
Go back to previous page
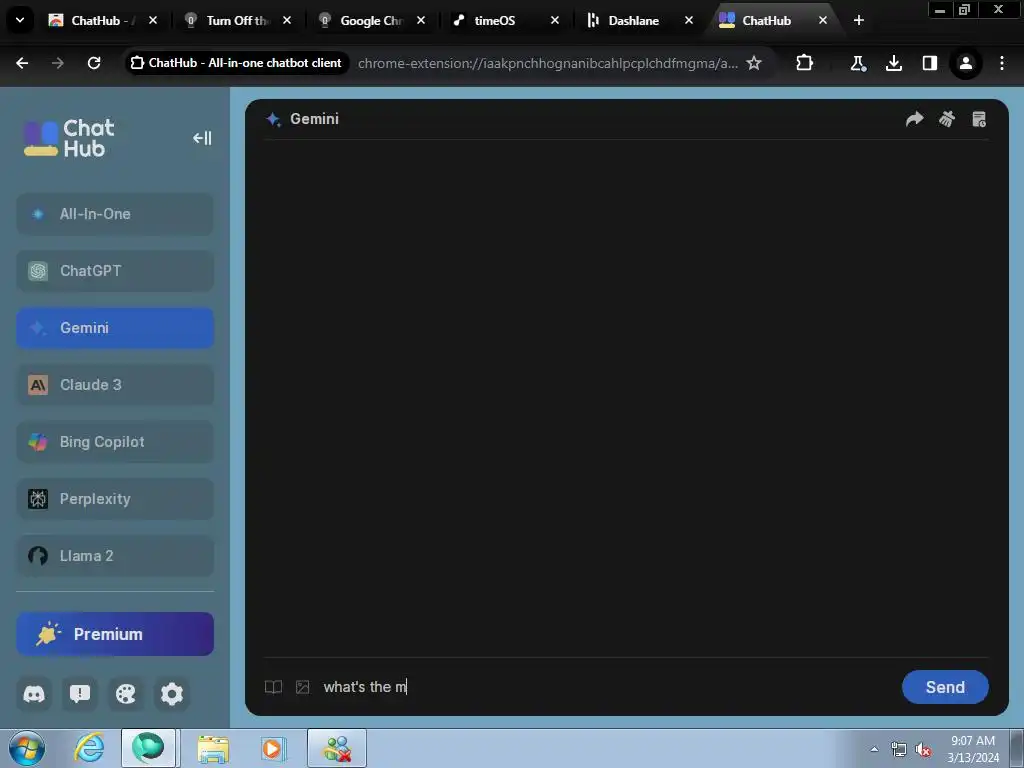coord(22,63)
